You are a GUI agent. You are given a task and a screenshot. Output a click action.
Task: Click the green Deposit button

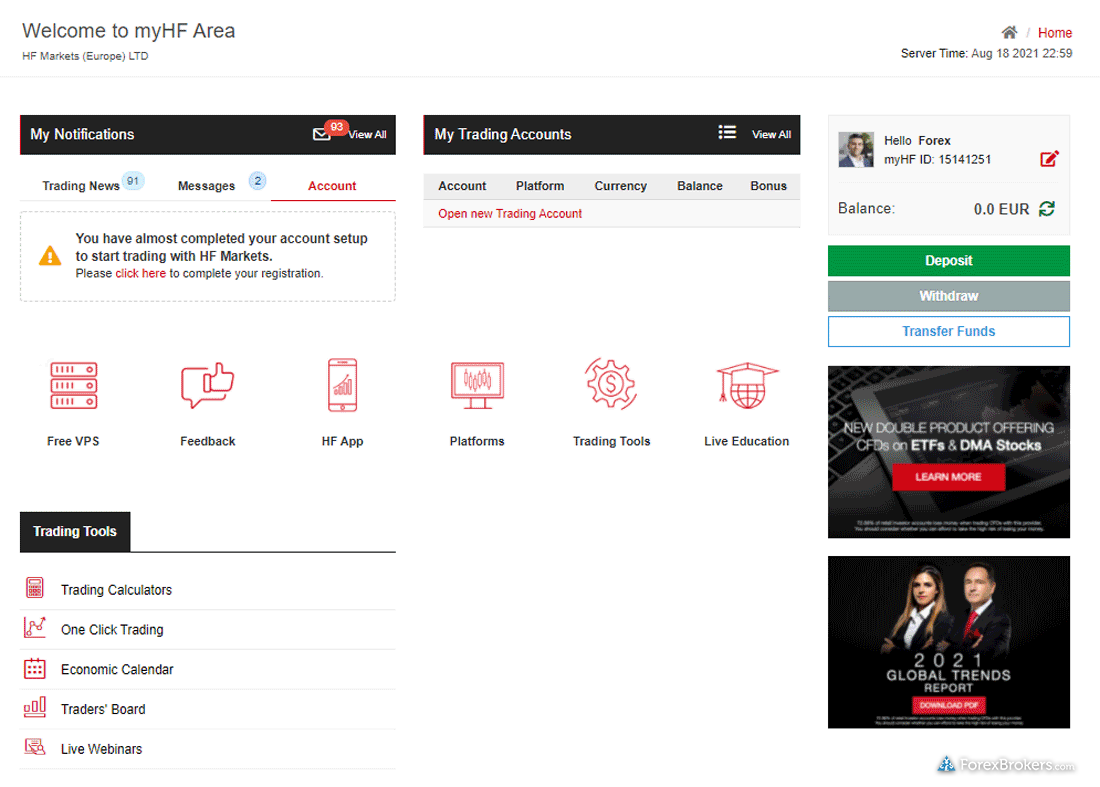click(948, 261)
